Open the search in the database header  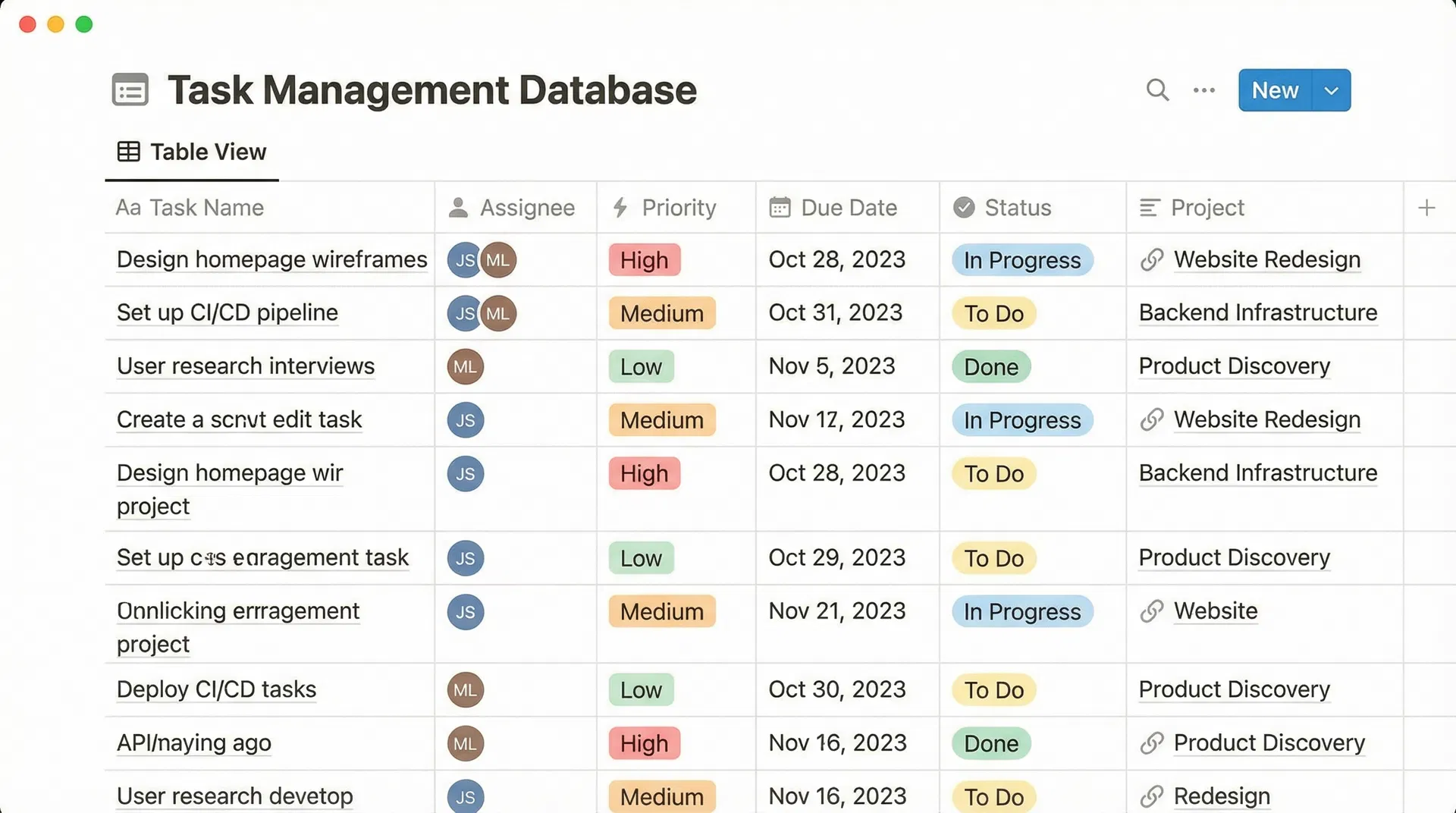pyautogui.click(x=1157, y=89)
